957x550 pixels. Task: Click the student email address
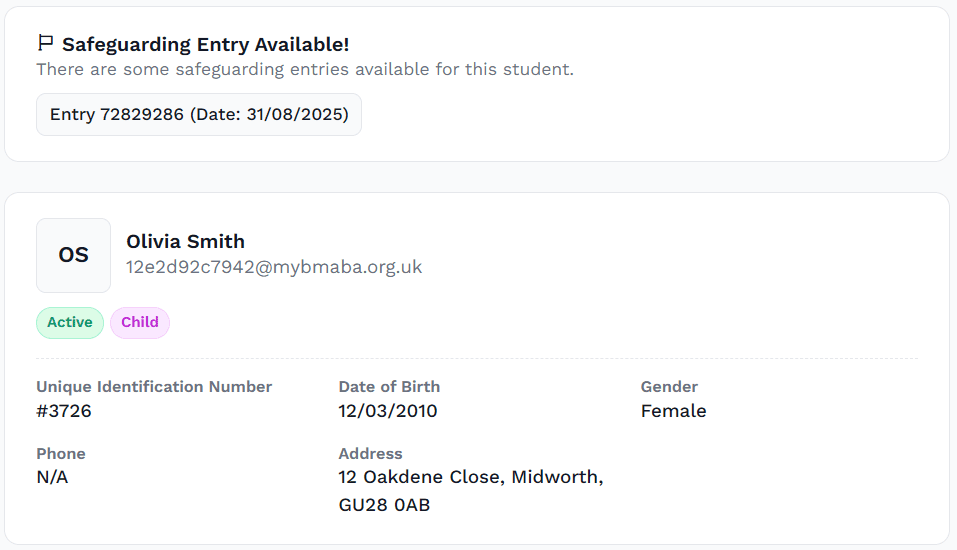274,267
